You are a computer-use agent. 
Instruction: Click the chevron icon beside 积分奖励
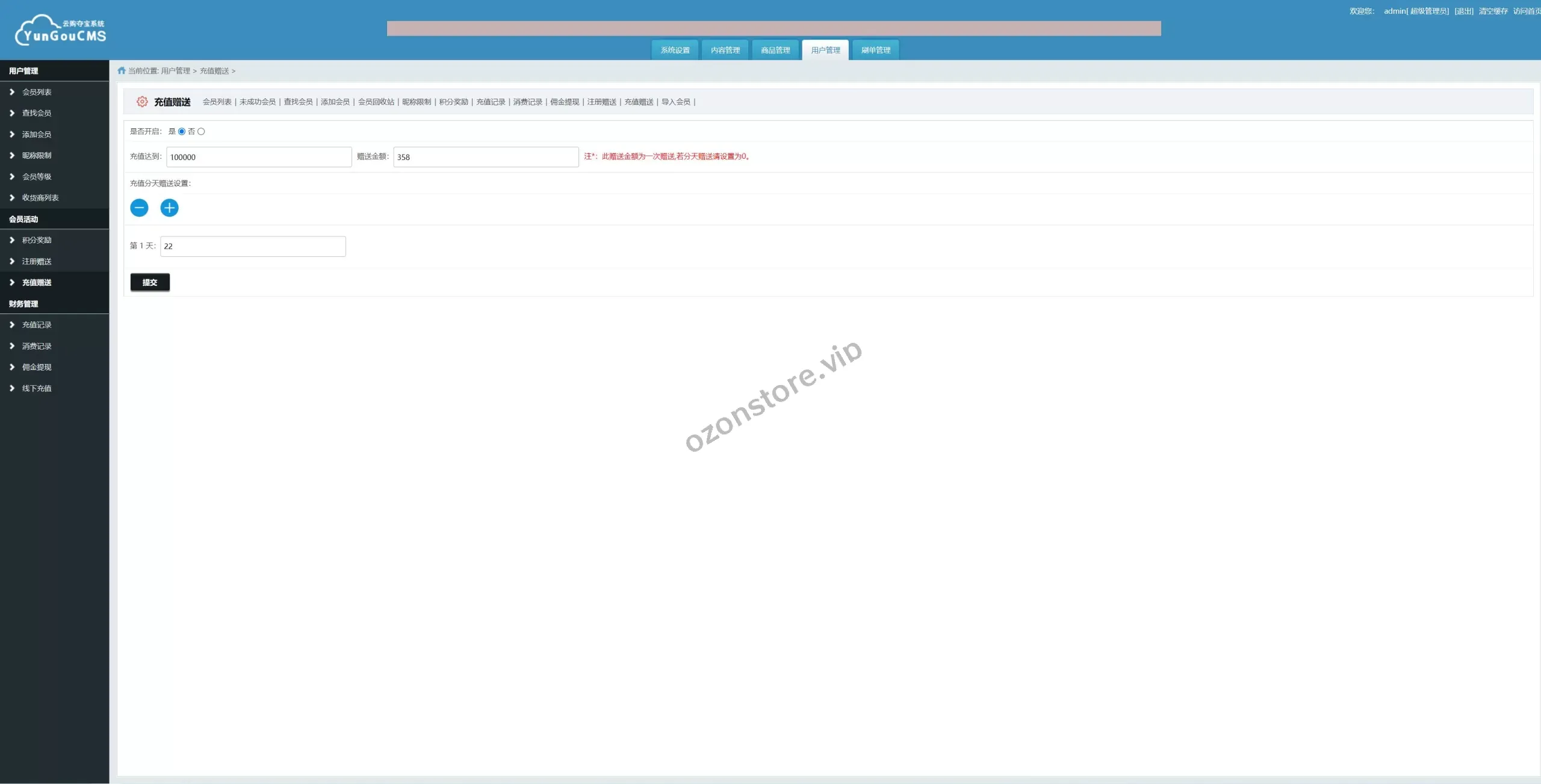tap(11, 240)
